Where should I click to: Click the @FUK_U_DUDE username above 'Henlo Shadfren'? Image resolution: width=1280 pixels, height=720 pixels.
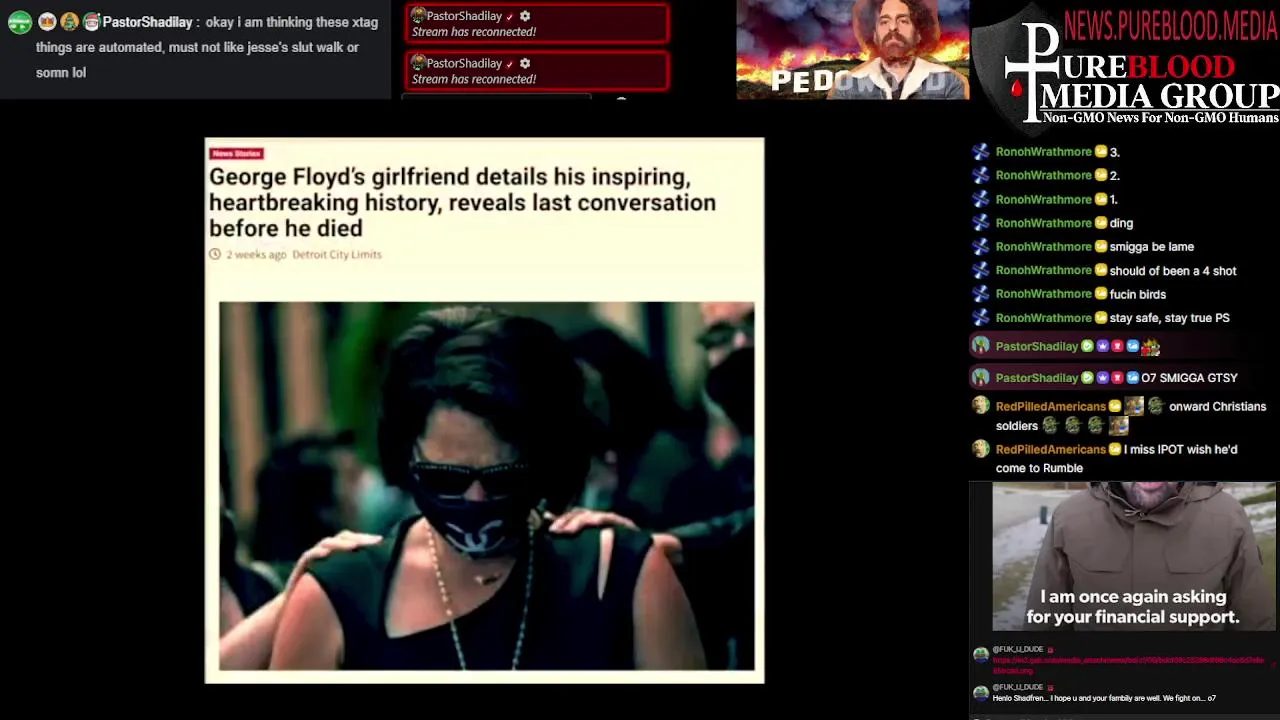point(1017,687)
